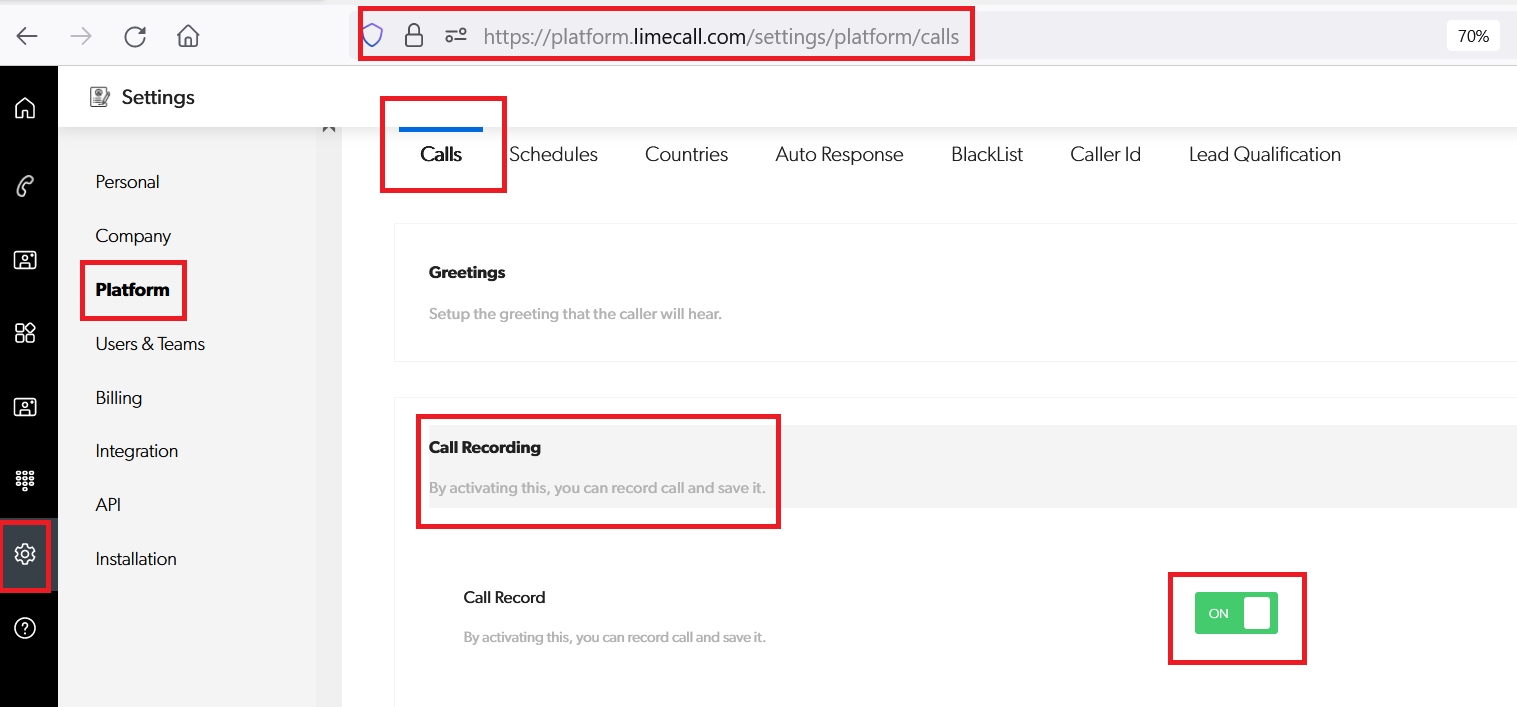Open the dialpad icon in sidebar

coord(25,480)
